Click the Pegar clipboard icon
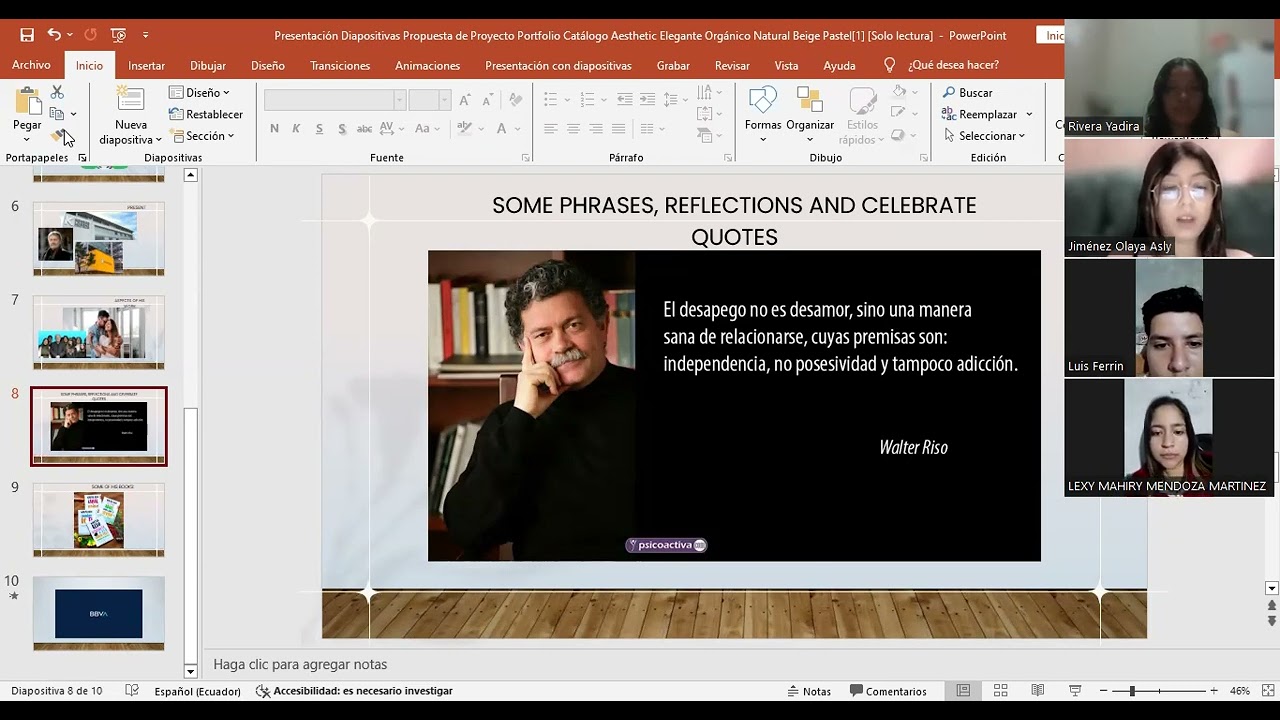Screen dimensions: 1280x720 point(27,101)
